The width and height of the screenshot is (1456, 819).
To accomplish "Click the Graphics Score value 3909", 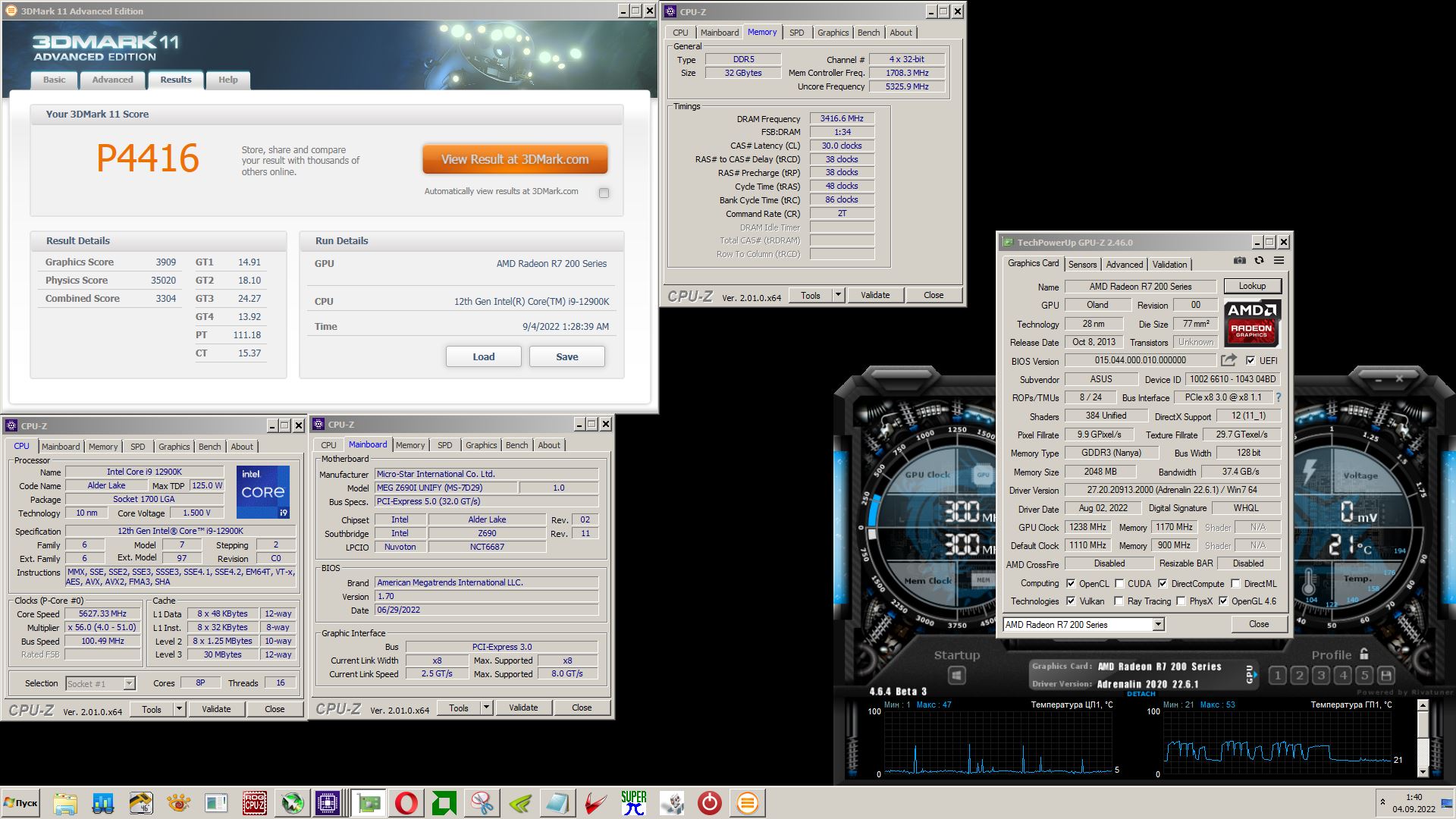I will point(165,262).
